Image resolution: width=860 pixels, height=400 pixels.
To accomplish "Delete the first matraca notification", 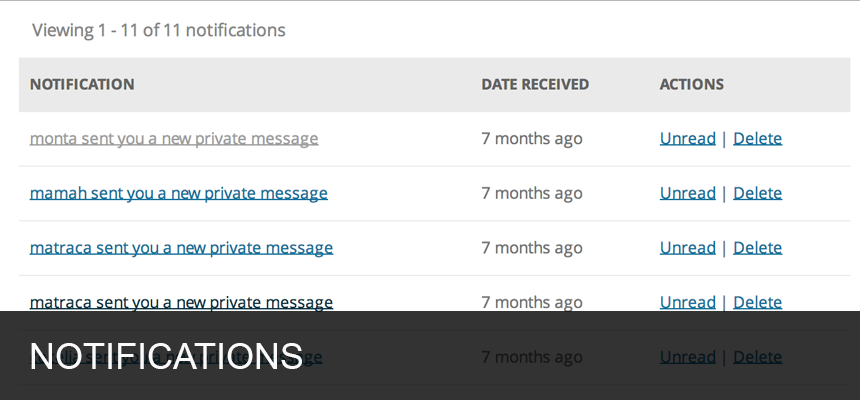I will pos(757,247).
